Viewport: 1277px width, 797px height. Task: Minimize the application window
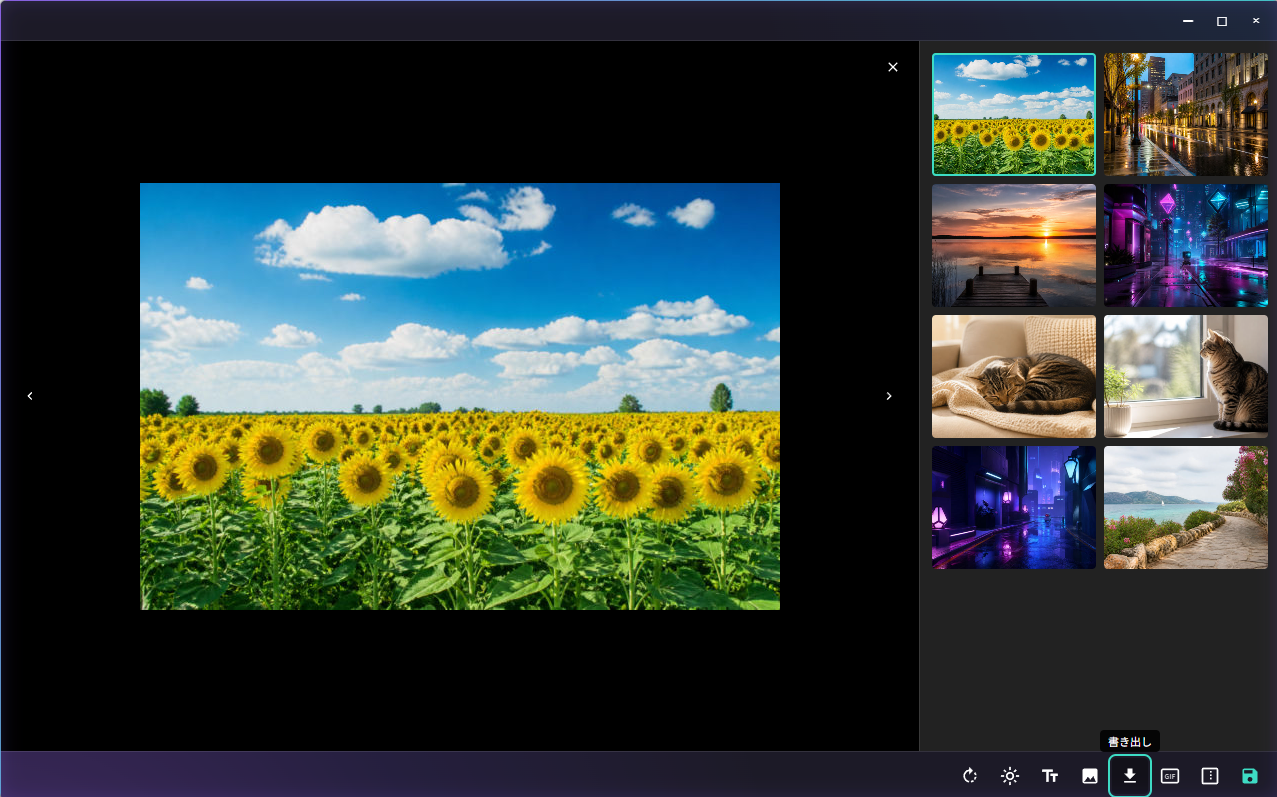coord(1188,21)
